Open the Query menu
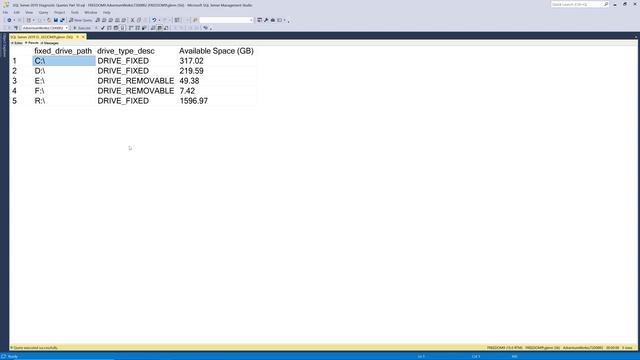The height and width of the screenshot is (360, 640). (43, 12)
